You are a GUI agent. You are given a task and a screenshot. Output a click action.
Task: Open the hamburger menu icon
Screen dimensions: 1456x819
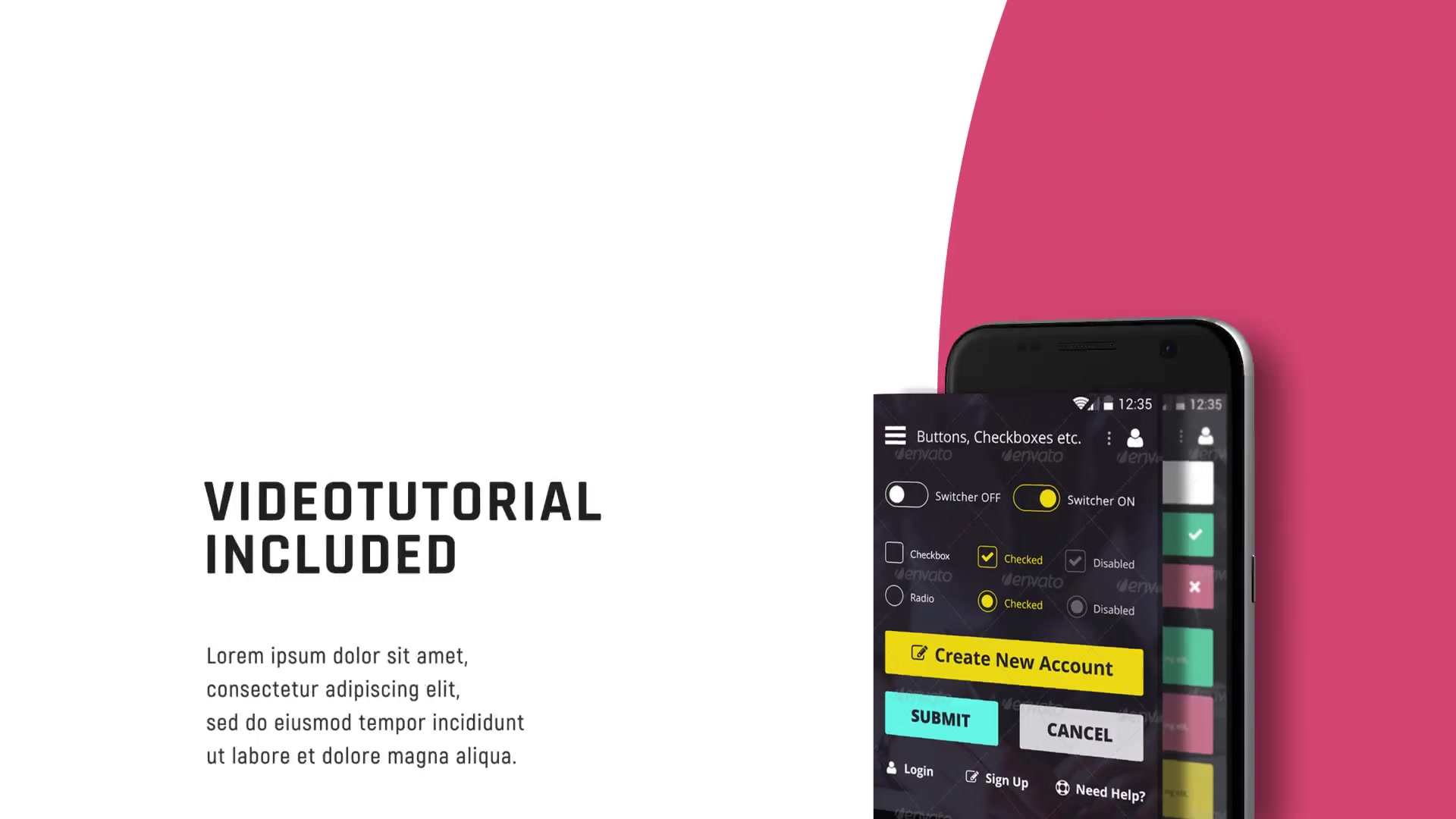coord(893,435)
